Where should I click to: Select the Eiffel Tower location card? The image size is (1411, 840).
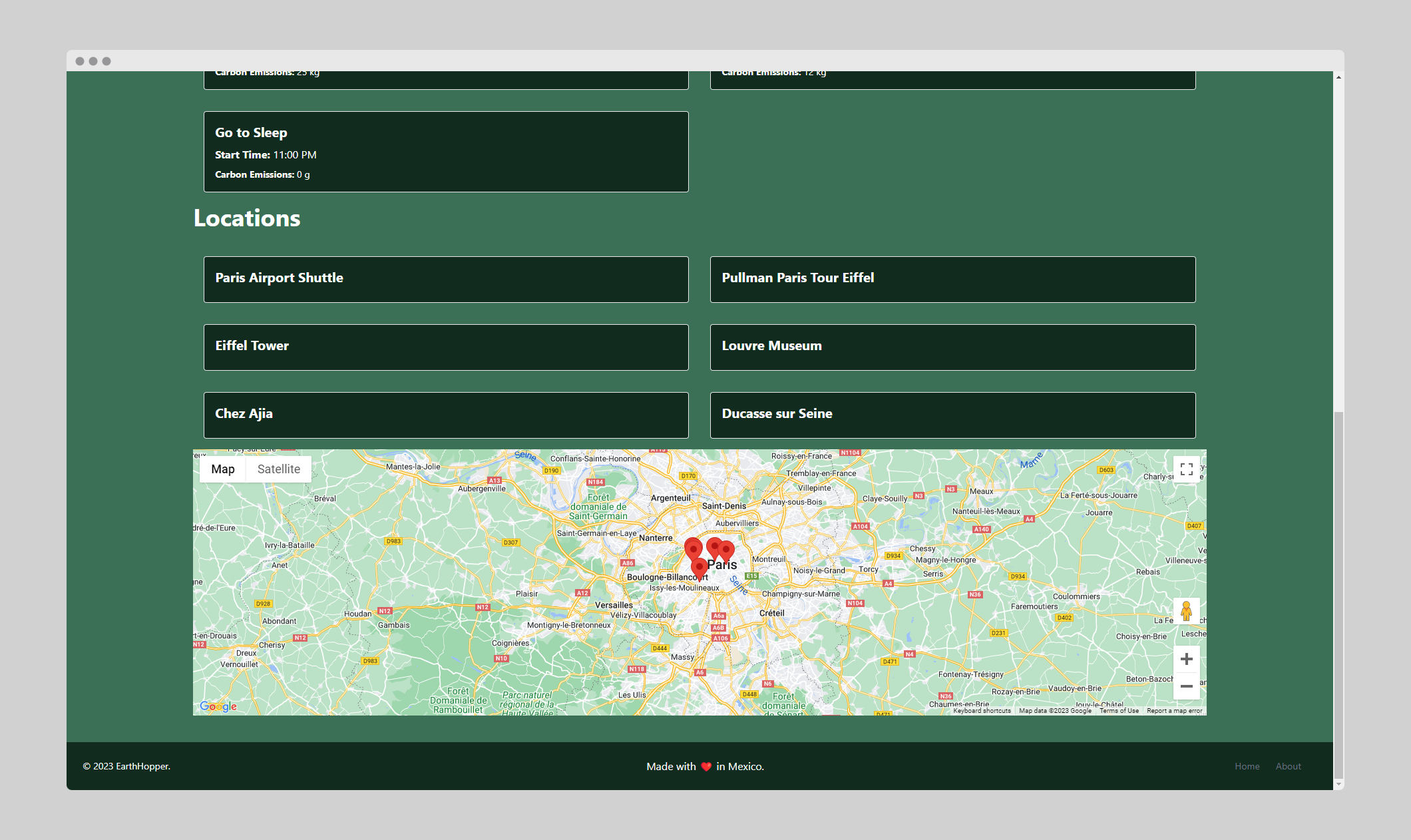point(446,347)
